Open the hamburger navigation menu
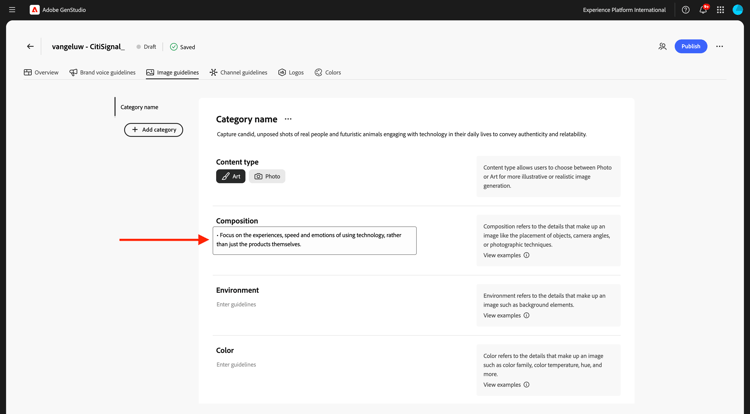 pyautogui.click(x=12, y=10)
